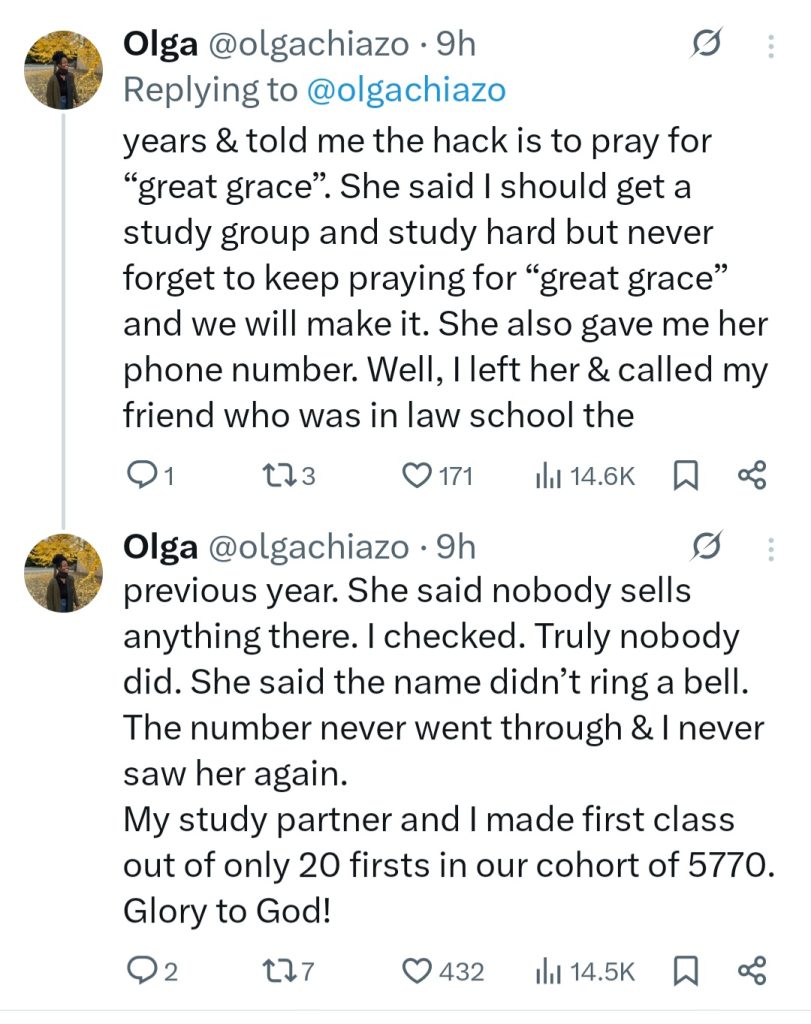Share the tweet about first class results
811x1024 pixels.
pos(750,971)
